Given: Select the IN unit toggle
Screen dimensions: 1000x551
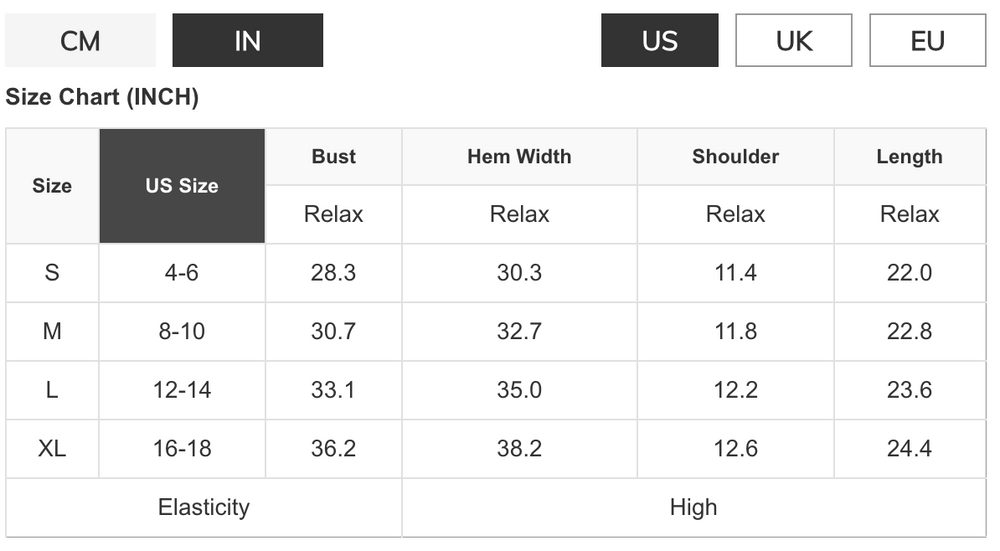Looking at the screenshot, I should coord(247,41).
